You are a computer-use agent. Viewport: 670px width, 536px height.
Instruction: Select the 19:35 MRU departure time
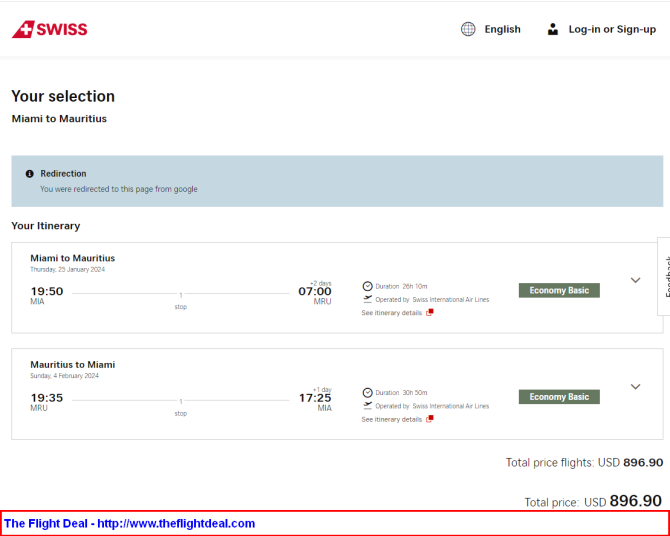pos(47,402)
